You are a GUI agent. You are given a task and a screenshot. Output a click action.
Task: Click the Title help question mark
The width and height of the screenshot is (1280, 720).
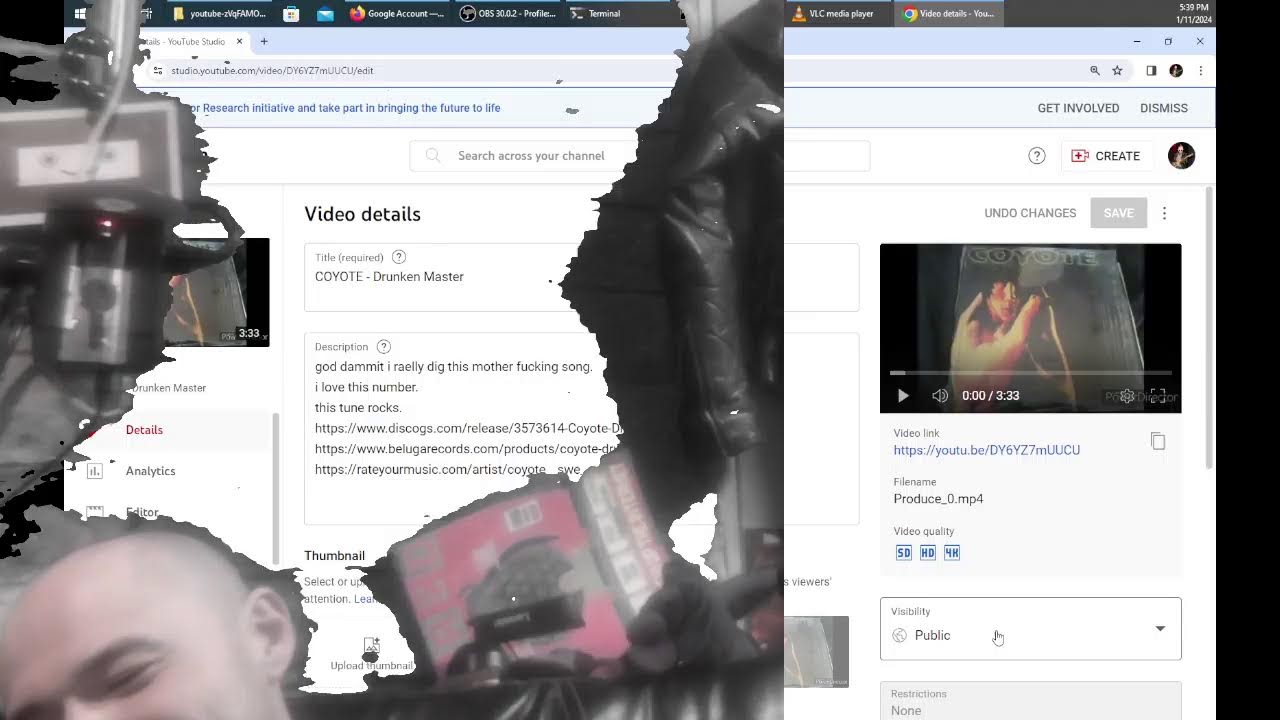click(x=399, y=257)
